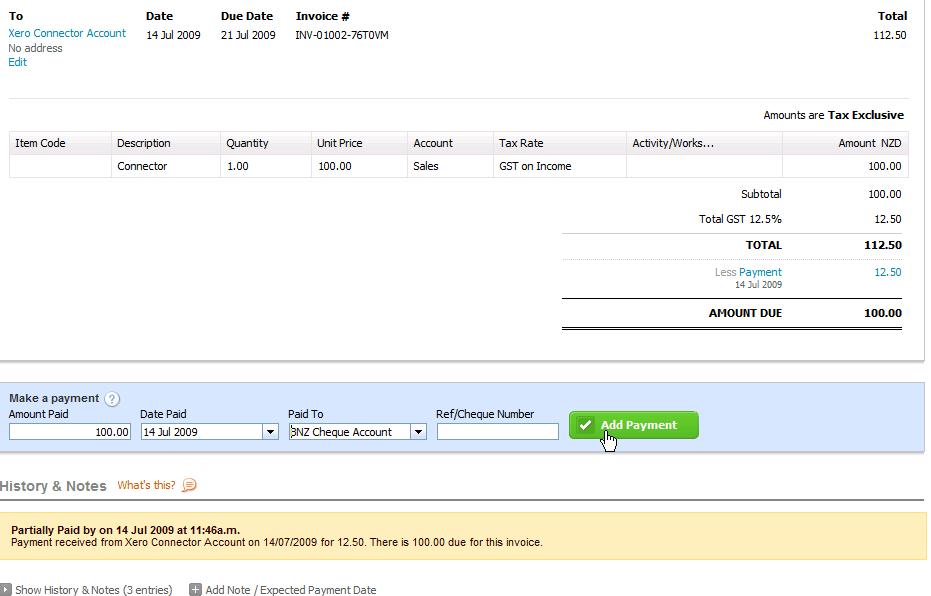Open the Make a payment help icon

point(112,399)
